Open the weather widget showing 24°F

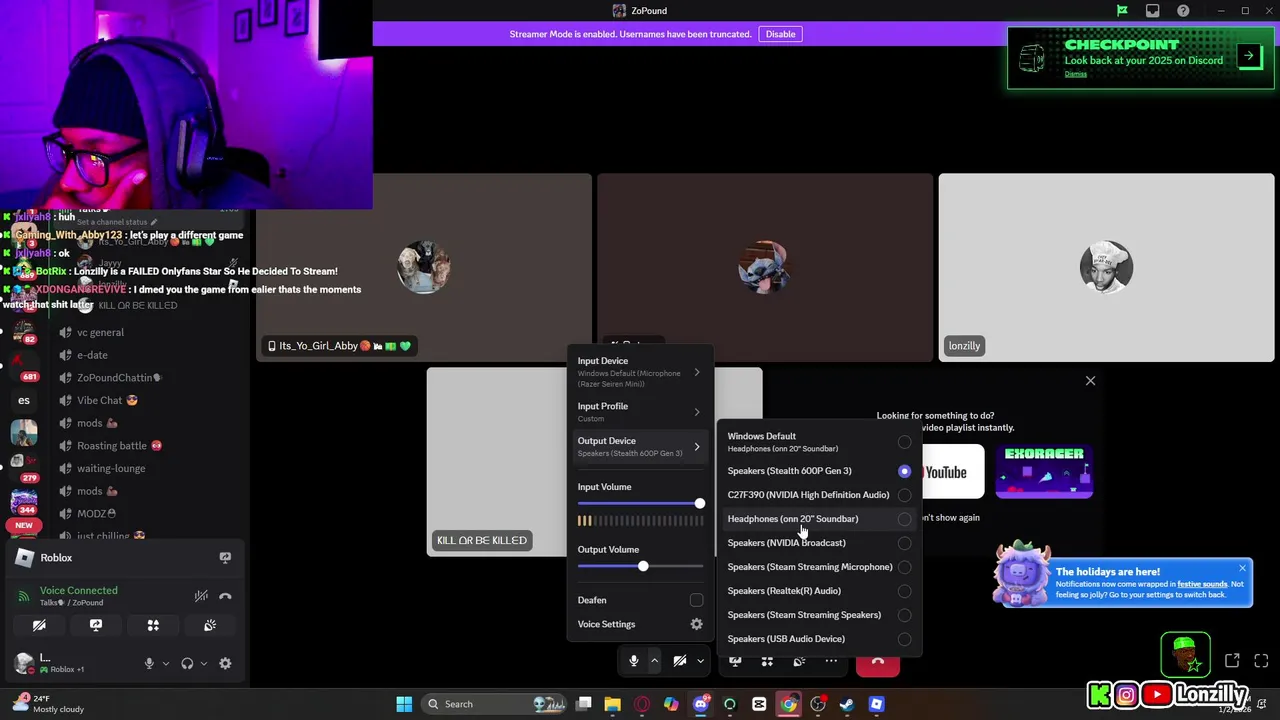48,703
